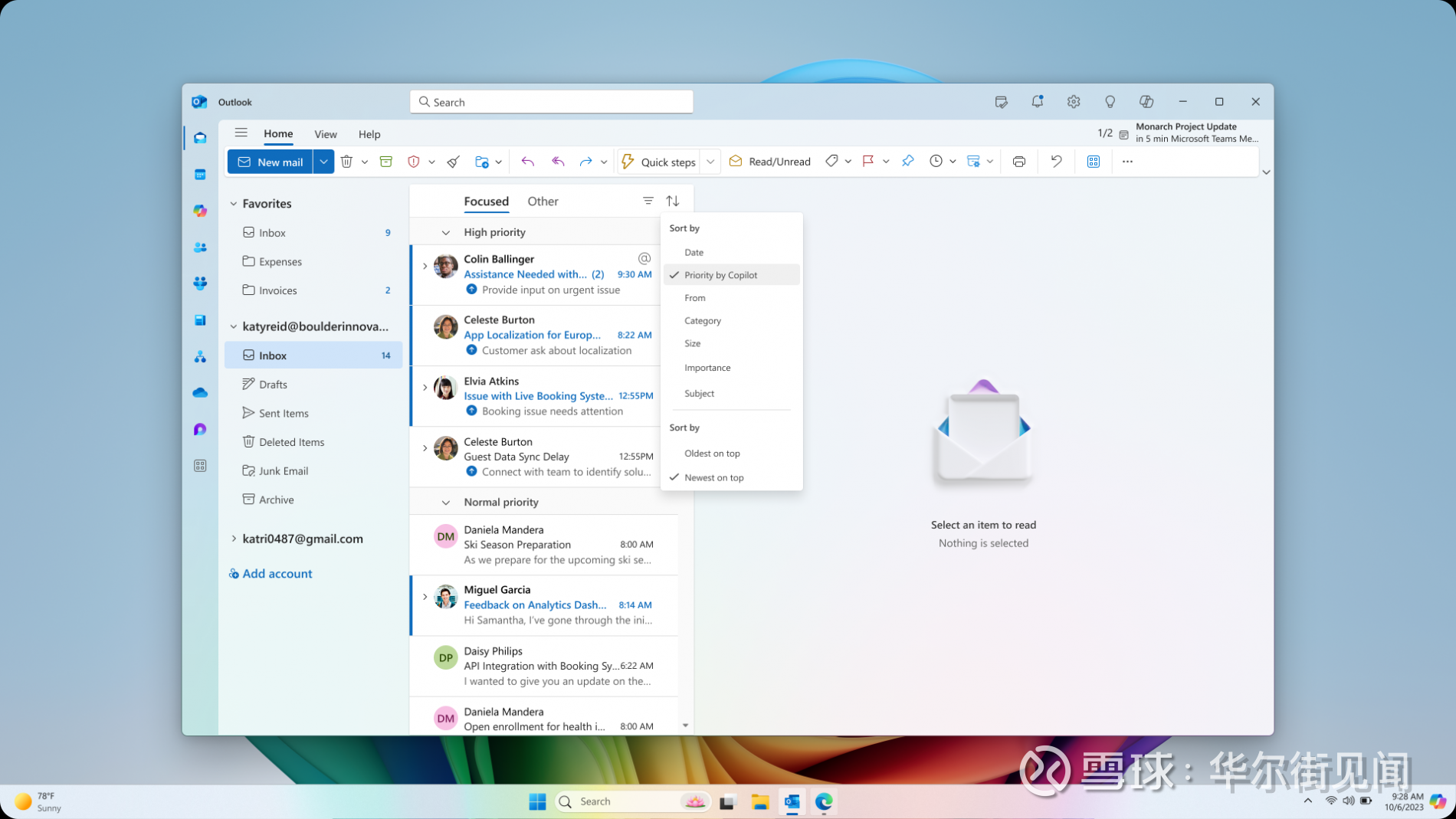Select Importance in the Sort by menu
The width and height of the screenshot is (1456, 819).
pos(707,368)
